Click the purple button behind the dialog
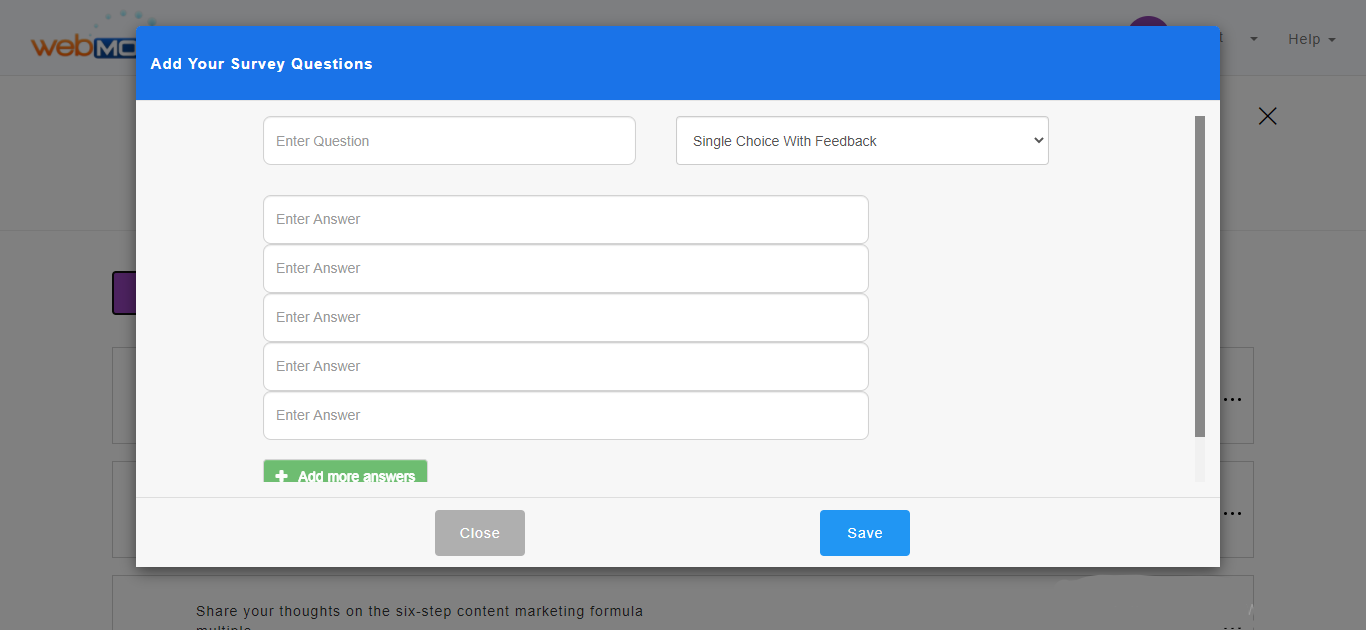The image size is (1366, 630). pyautogui.click(x=124, y=293)
